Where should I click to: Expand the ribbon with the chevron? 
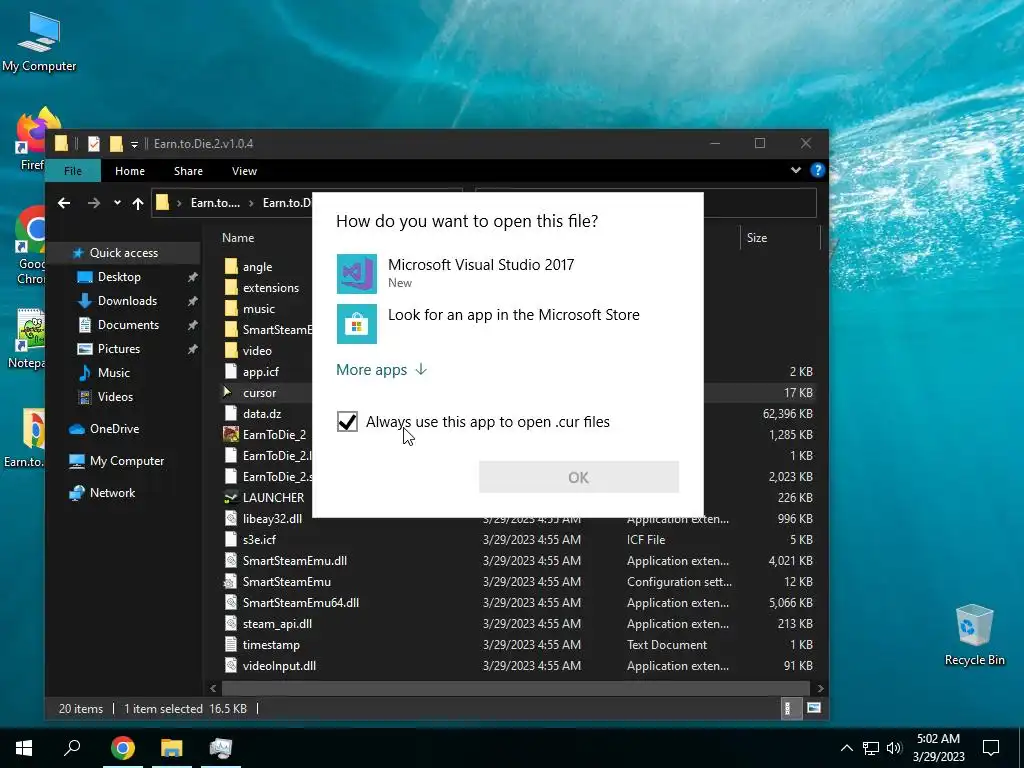pyautogui.click(x=795, y=170)
